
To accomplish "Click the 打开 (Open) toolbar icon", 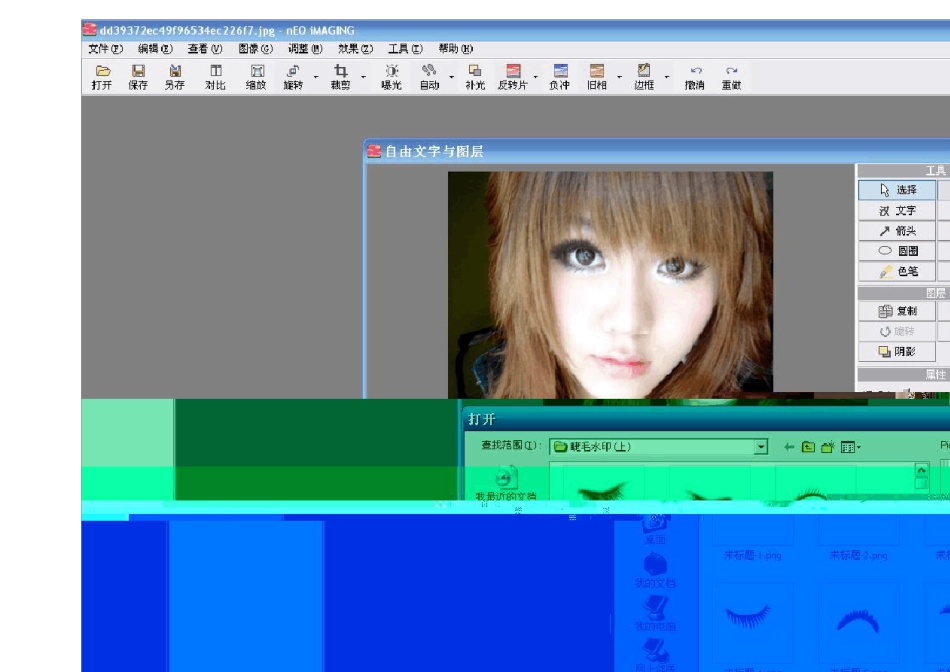I will click(102, 77).
